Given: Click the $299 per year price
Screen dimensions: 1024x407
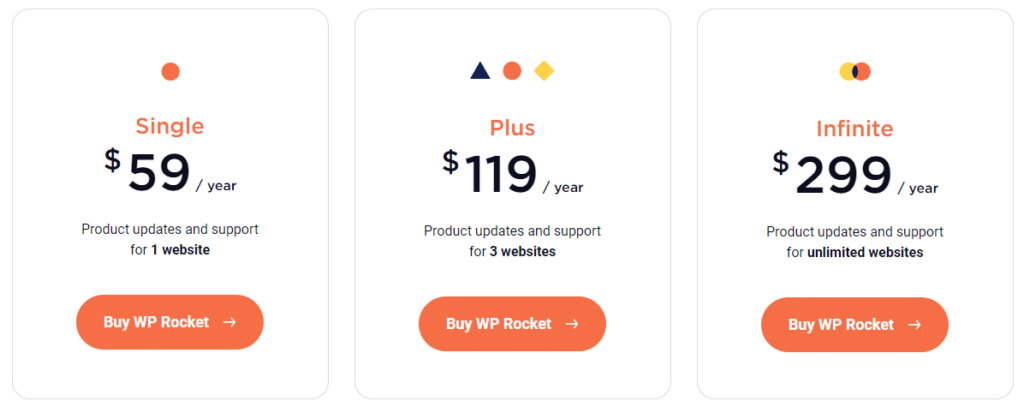Looking at the screenshot, I should click(x=843, y=175).
